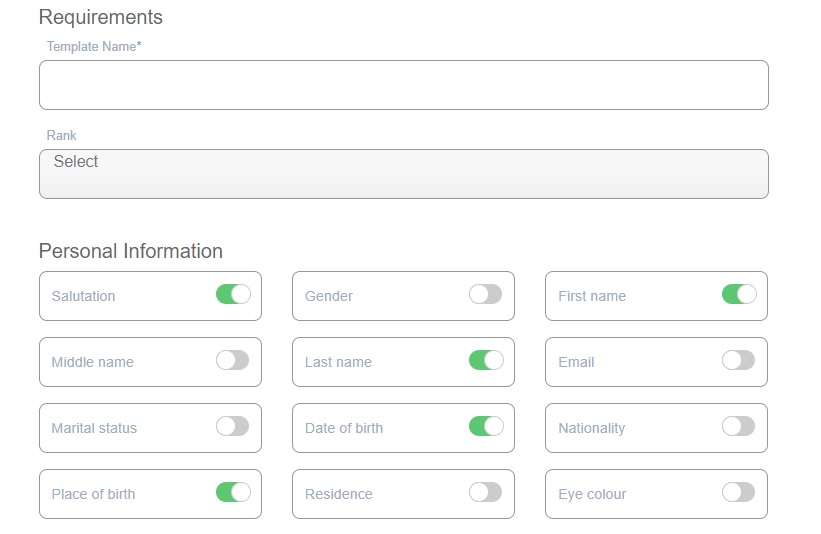821x534 pixels.
Task: Click the Template Name text field
Action: coord(403,85)
